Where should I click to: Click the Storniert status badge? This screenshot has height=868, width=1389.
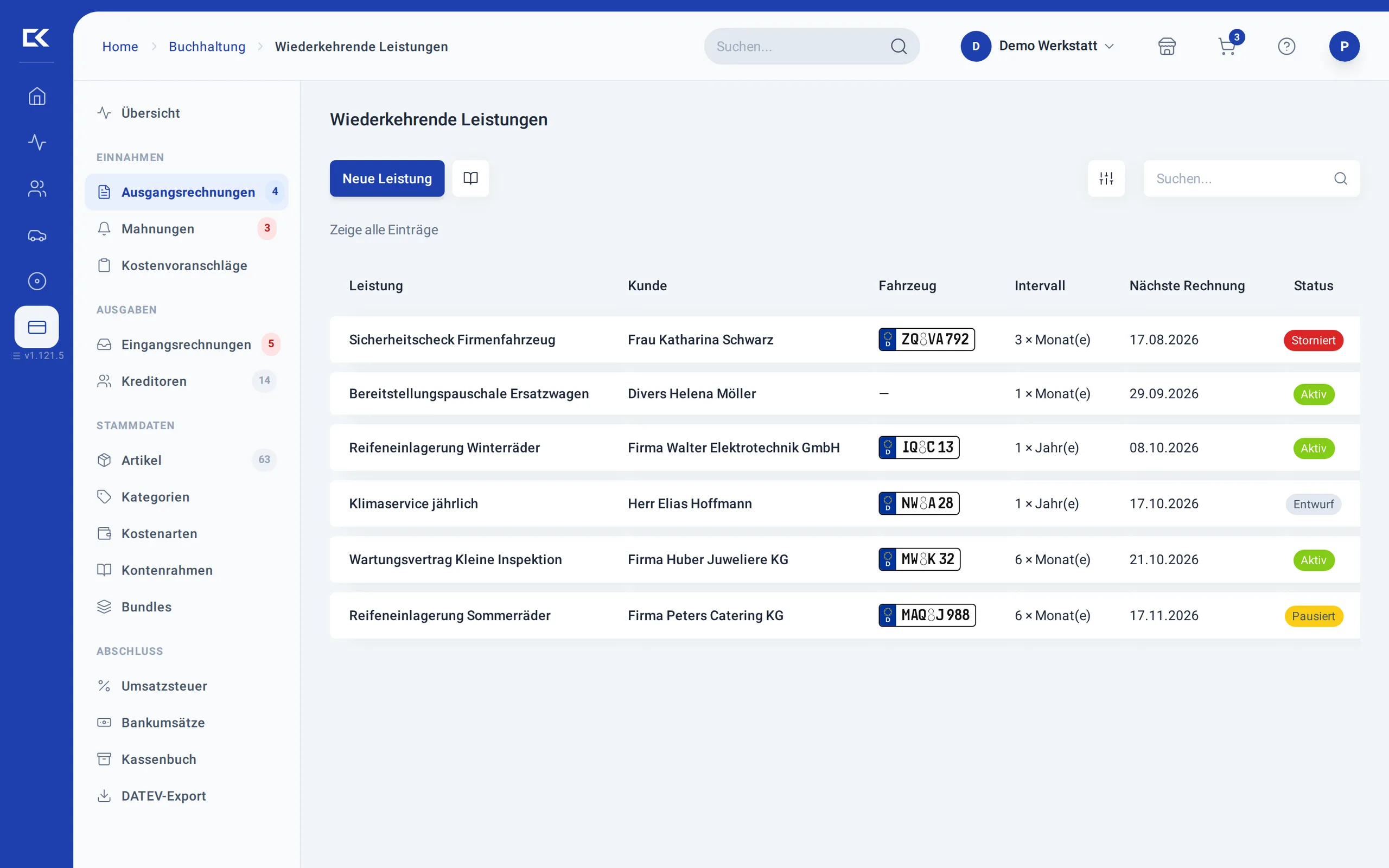[1313, 341]
